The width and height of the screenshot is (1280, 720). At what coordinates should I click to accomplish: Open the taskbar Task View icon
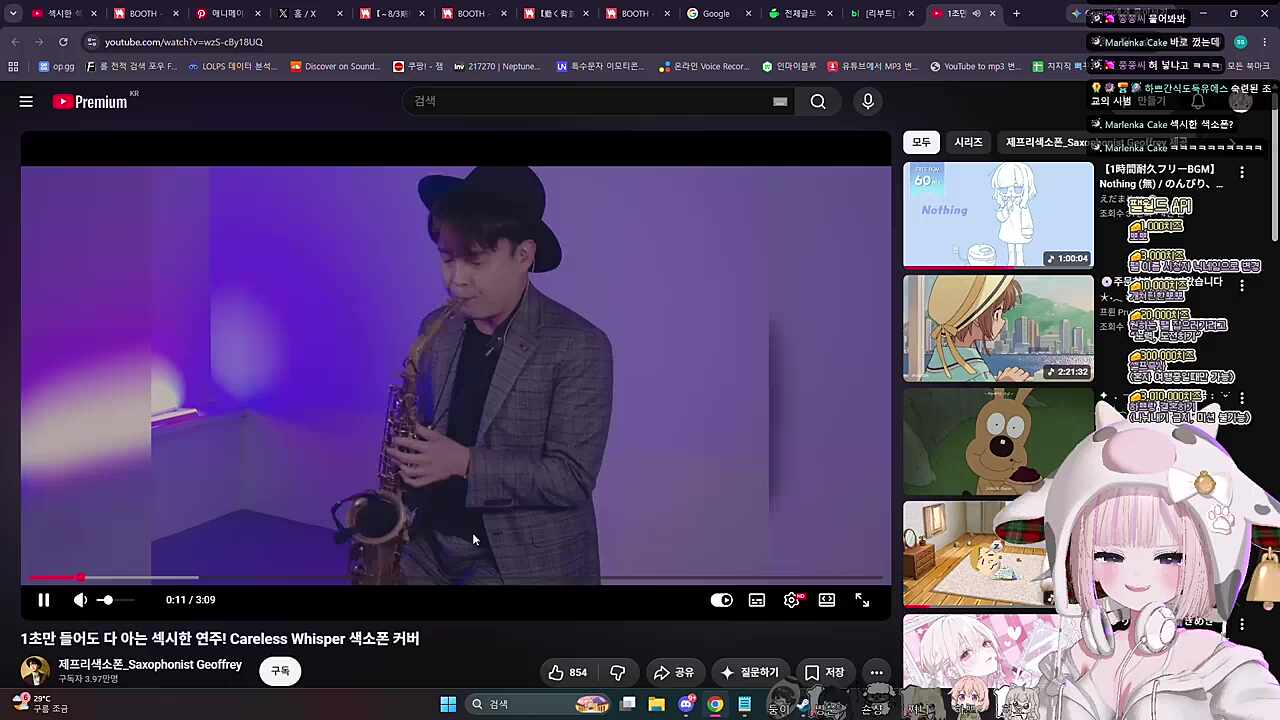(x=627, y=704)
